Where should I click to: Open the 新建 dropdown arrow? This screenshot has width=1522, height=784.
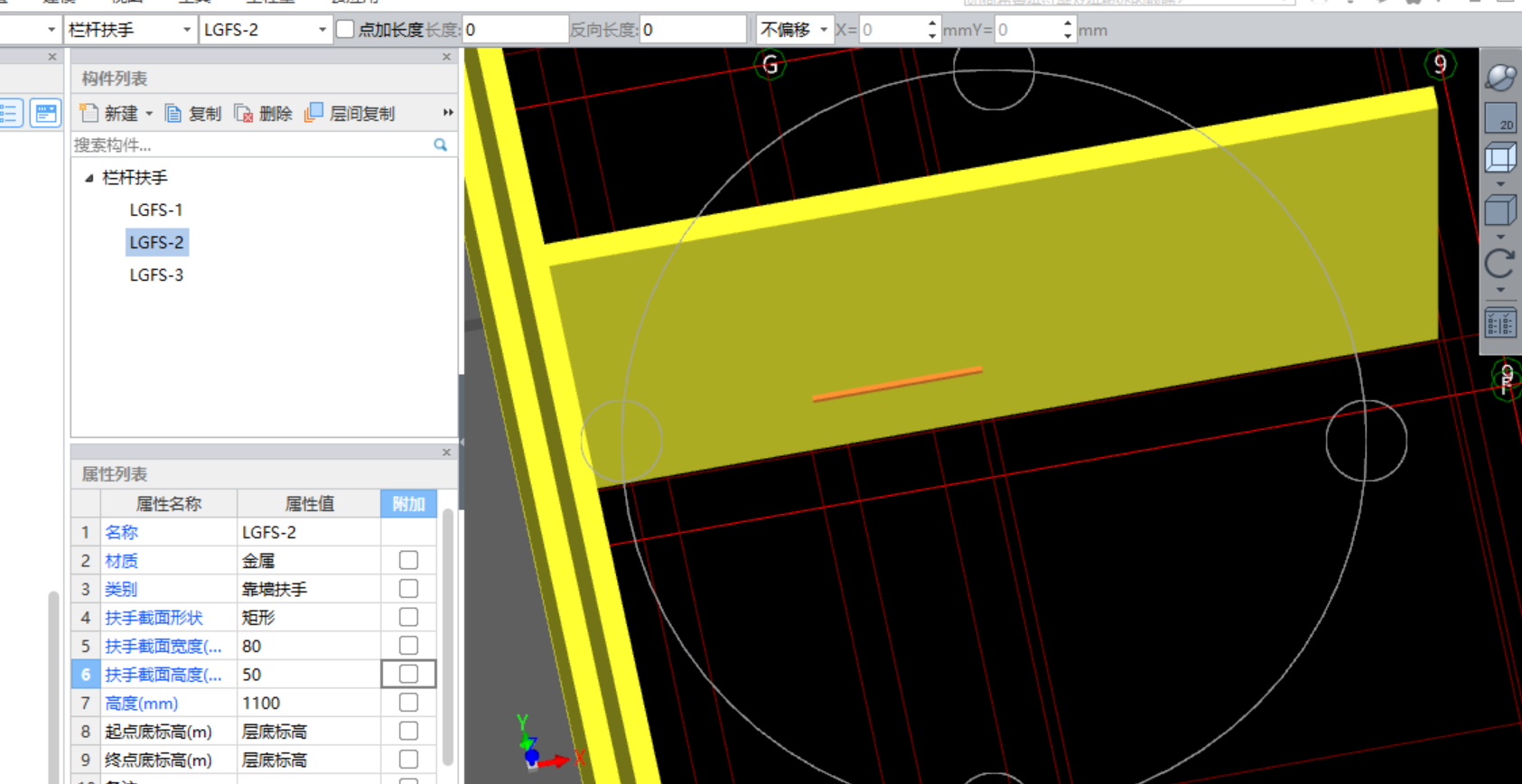click(149, 114)
